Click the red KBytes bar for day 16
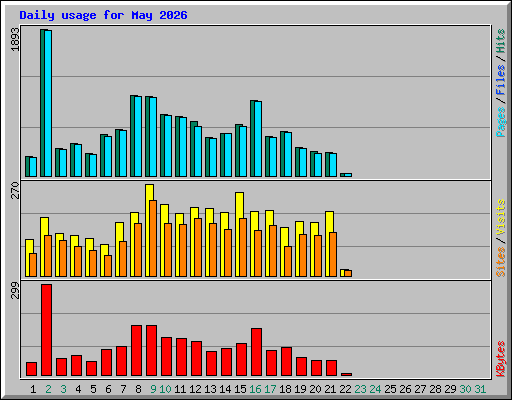Screen dimensions: 512x400 coord(256,352)
